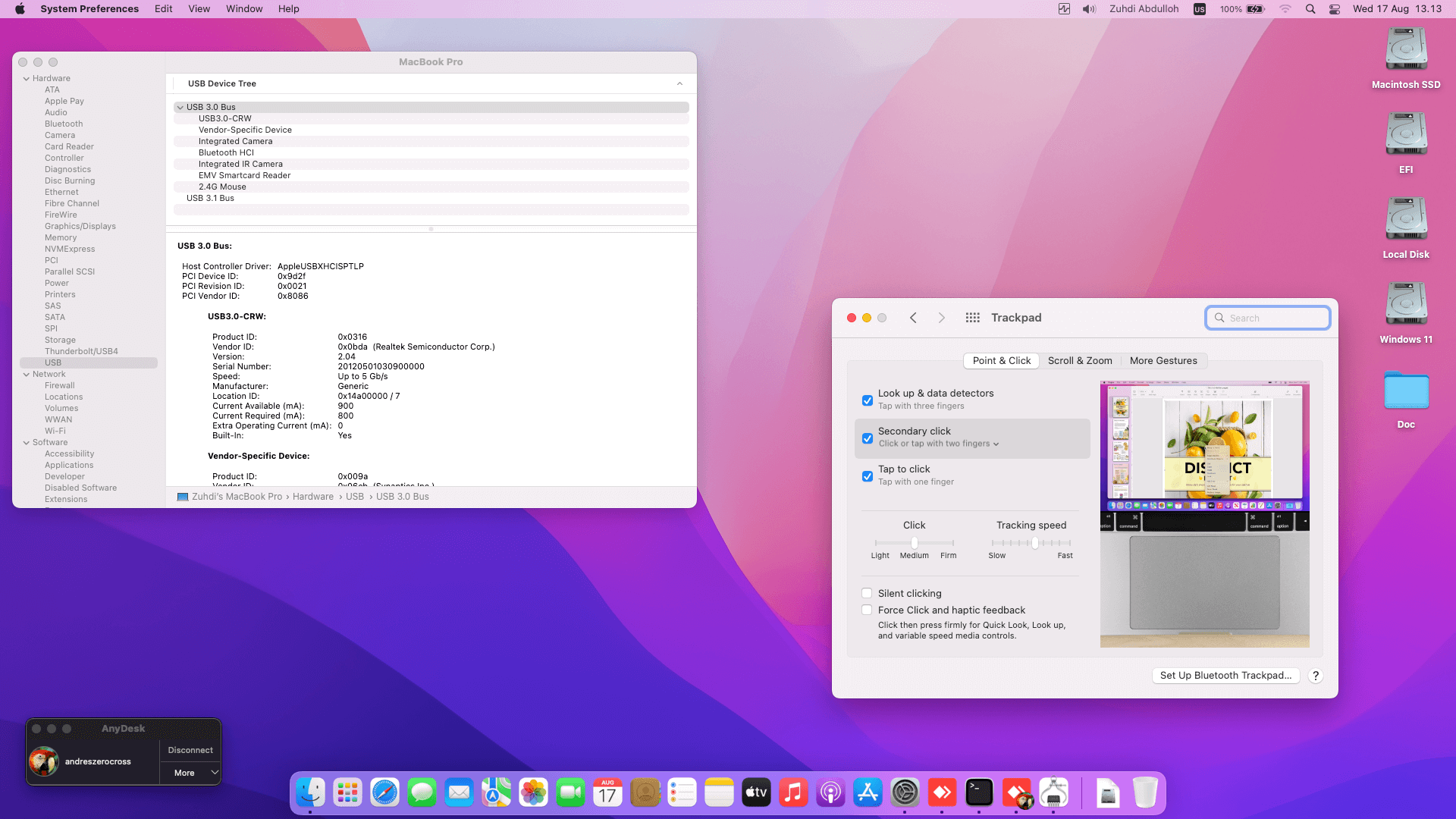Open the Macintosh SSD drive icon

[1406, 50]
